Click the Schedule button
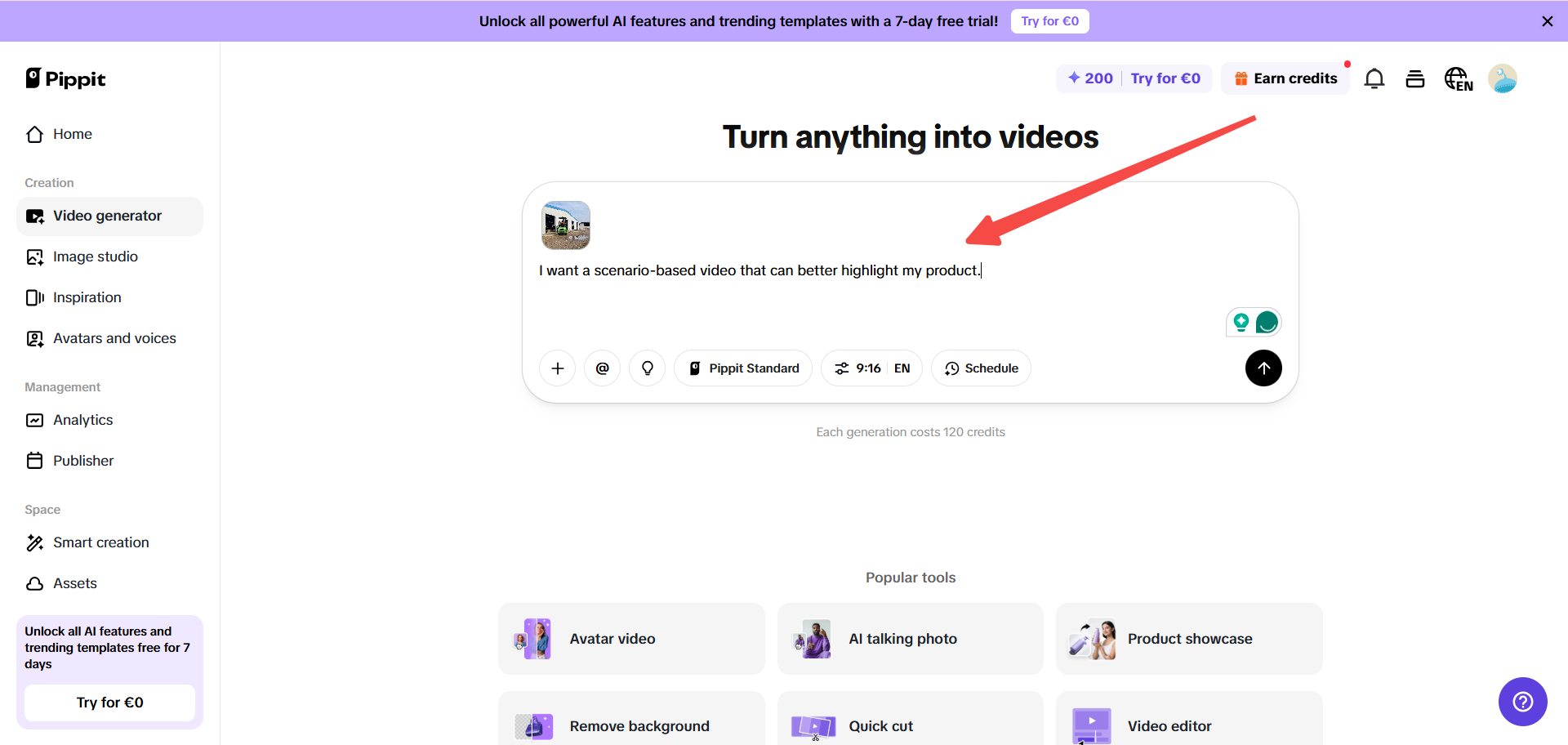The width and height of the screenshot is (1568, 745). (x=981, y=368)
